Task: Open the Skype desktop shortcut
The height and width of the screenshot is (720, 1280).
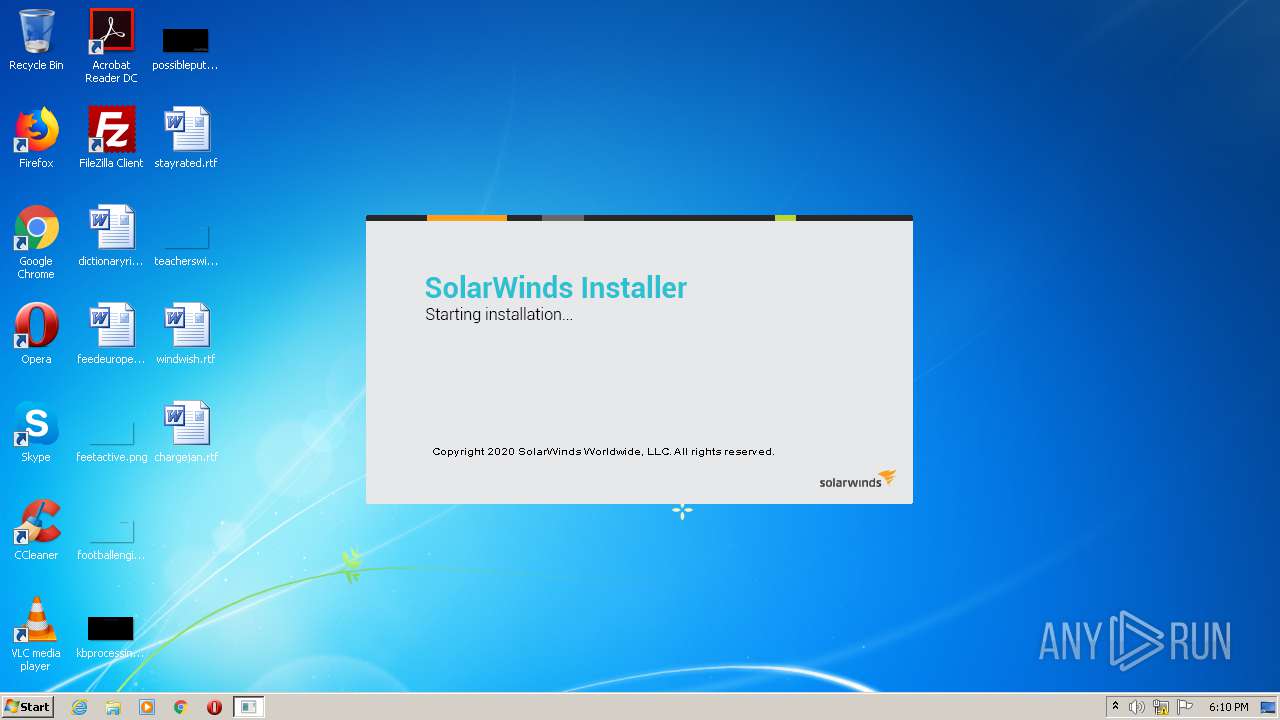Action: [x=36, y=432]
